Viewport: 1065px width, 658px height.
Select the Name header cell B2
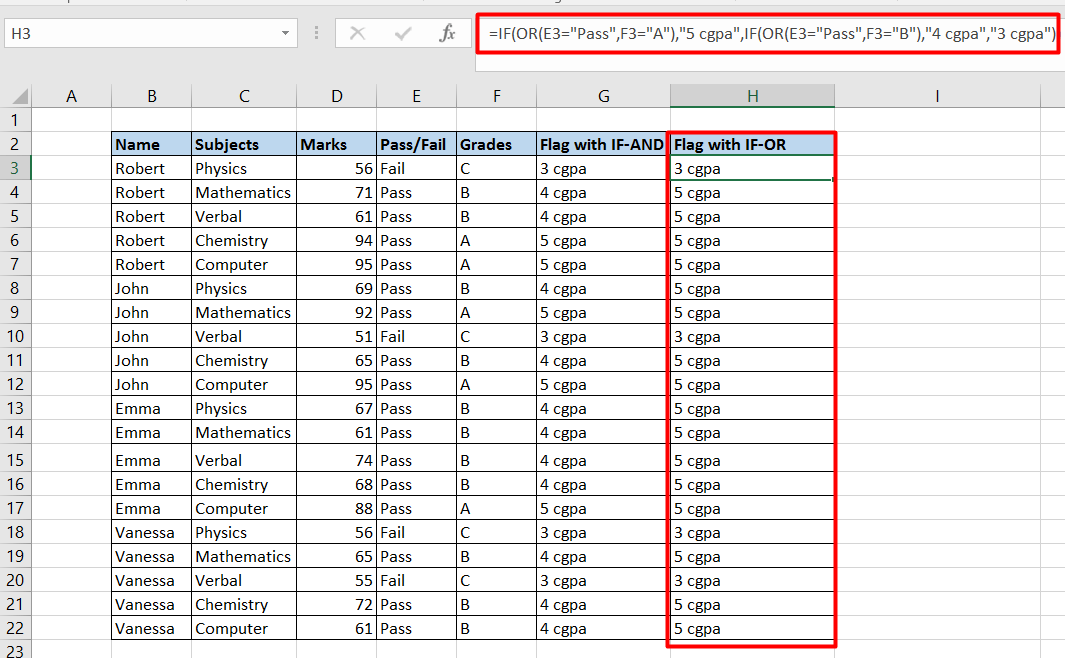point(151,144)
